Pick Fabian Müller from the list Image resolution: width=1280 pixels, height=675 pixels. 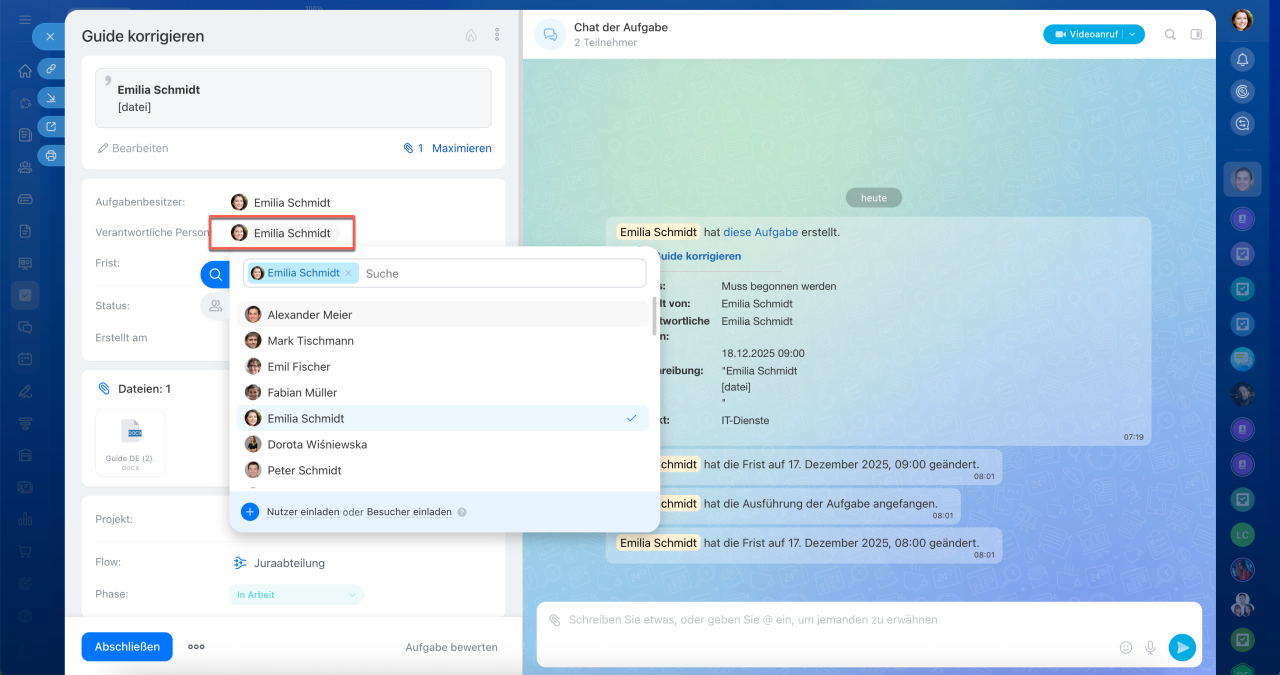pyautogui.click(x=444, y=392)
